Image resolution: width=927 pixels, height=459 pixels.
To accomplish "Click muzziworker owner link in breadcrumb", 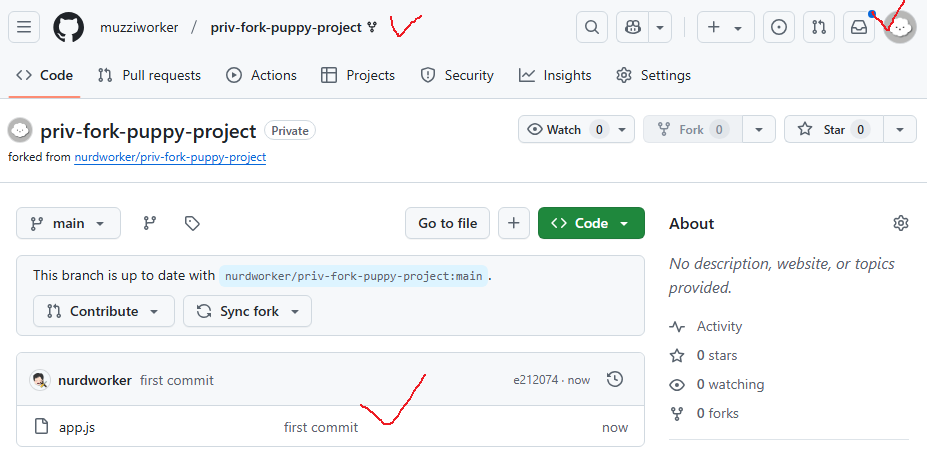I will tap(139, 27).
